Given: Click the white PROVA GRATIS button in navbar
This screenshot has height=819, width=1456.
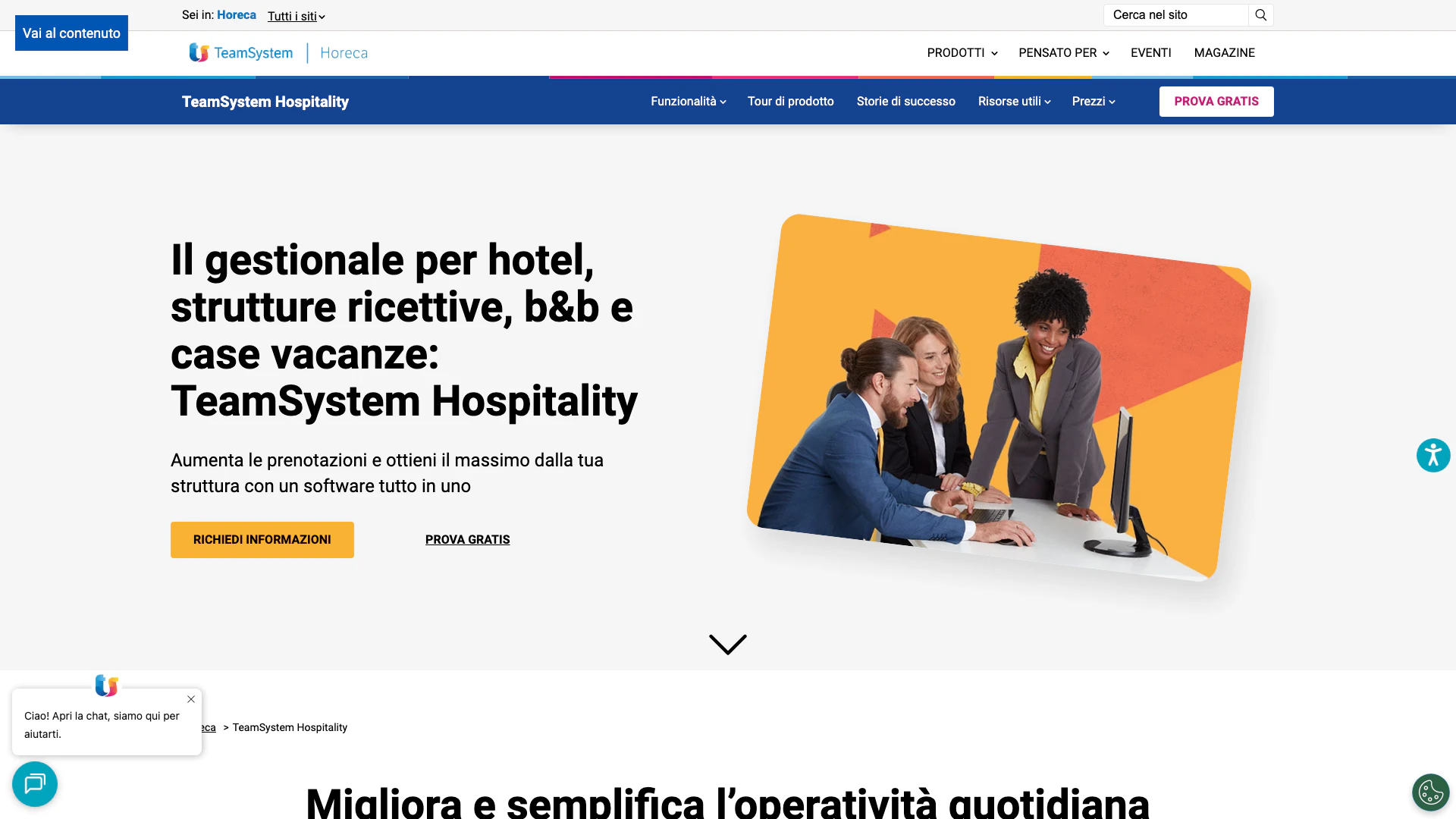Looking at the screenshot, I should [x=1216, y=102].
